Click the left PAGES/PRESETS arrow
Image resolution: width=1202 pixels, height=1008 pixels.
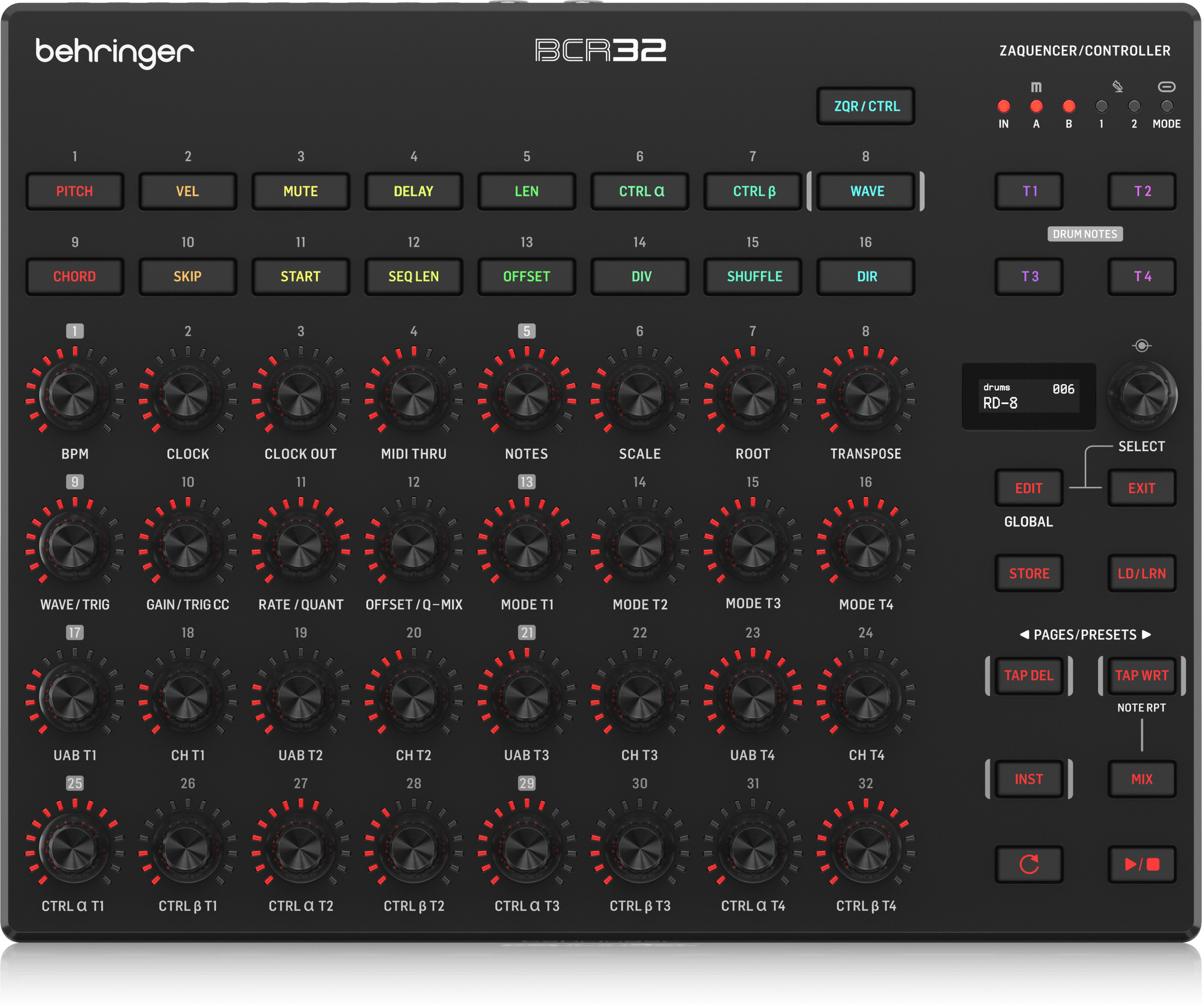[1025, 635]
